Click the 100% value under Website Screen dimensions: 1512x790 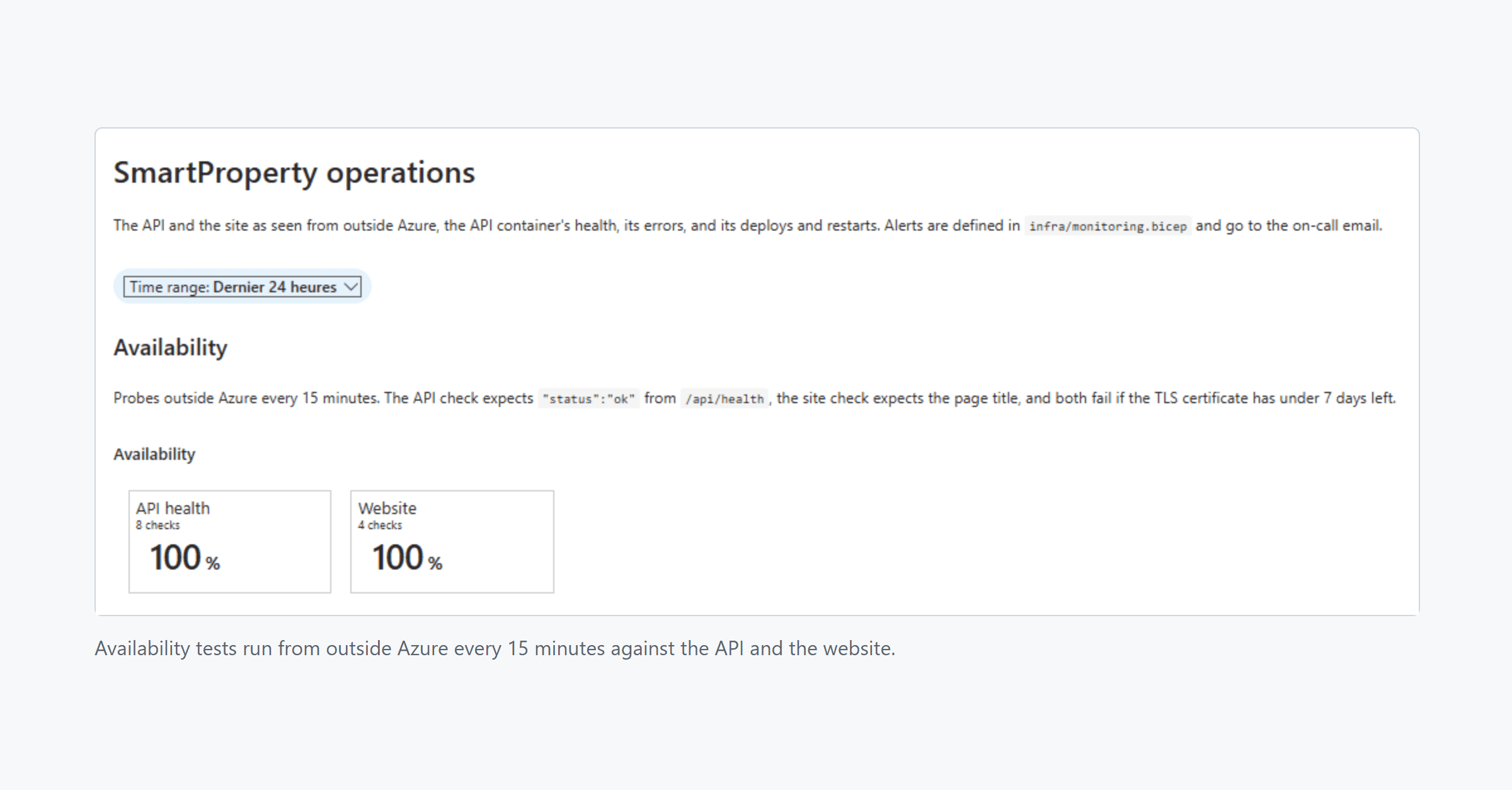[407, 558]
